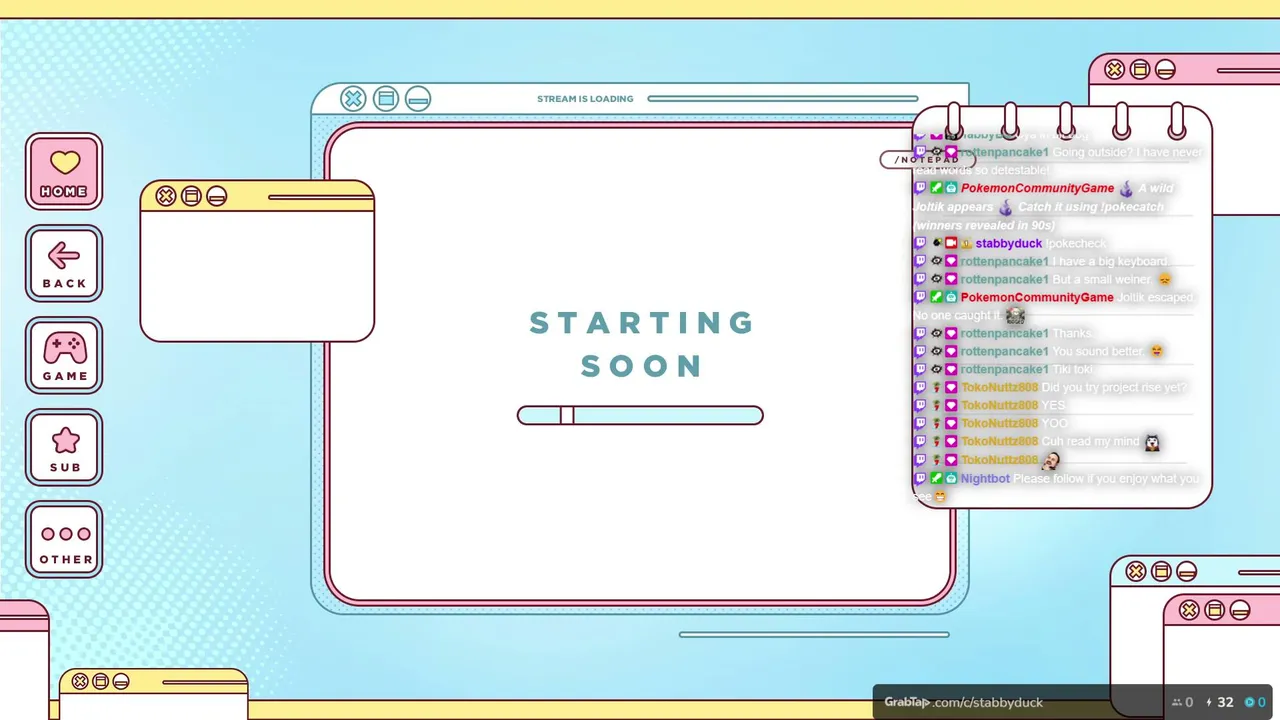The width and height of the screenshot is (1280, 720).
Task: Close the yellow window on the left
Action: pyautogui.click(x=166, y=196)
